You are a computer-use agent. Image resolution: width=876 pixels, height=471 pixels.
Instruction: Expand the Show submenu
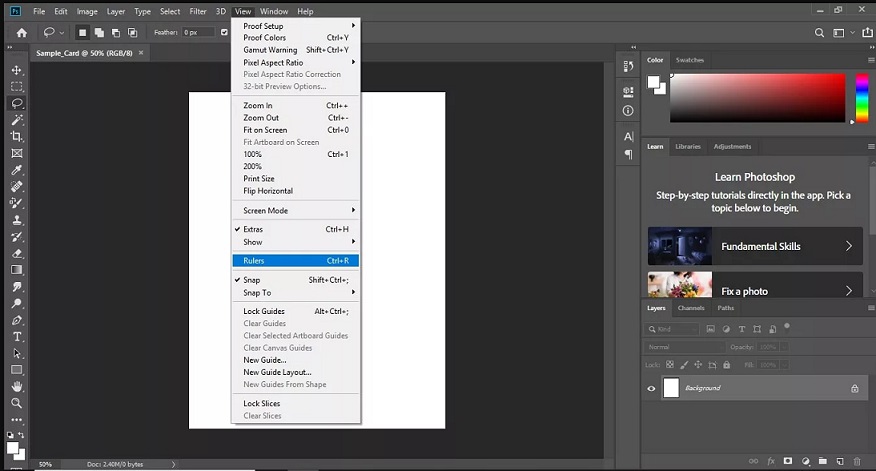tap(296, 242)
